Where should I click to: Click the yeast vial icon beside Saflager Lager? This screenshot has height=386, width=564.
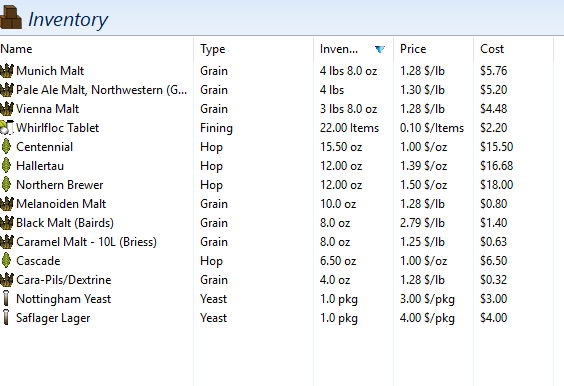[x=6, y=318]
